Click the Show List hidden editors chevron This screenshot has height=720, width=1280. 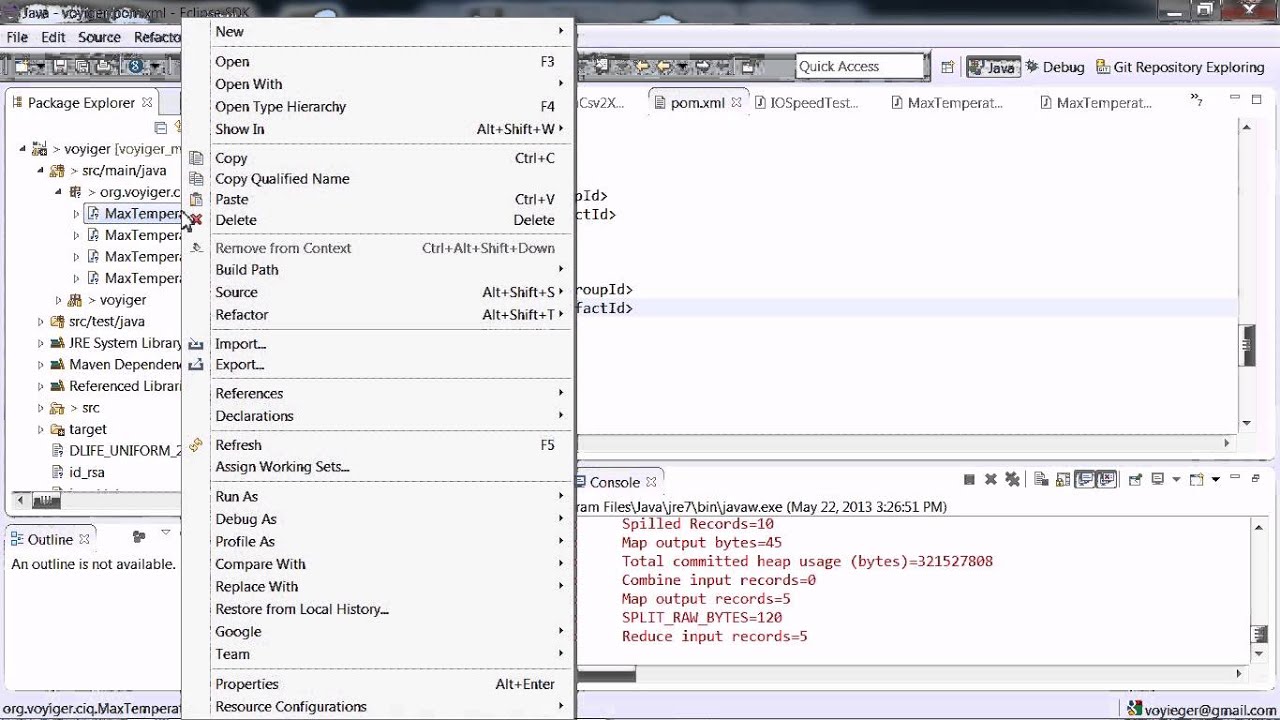tap(1196, 99)
